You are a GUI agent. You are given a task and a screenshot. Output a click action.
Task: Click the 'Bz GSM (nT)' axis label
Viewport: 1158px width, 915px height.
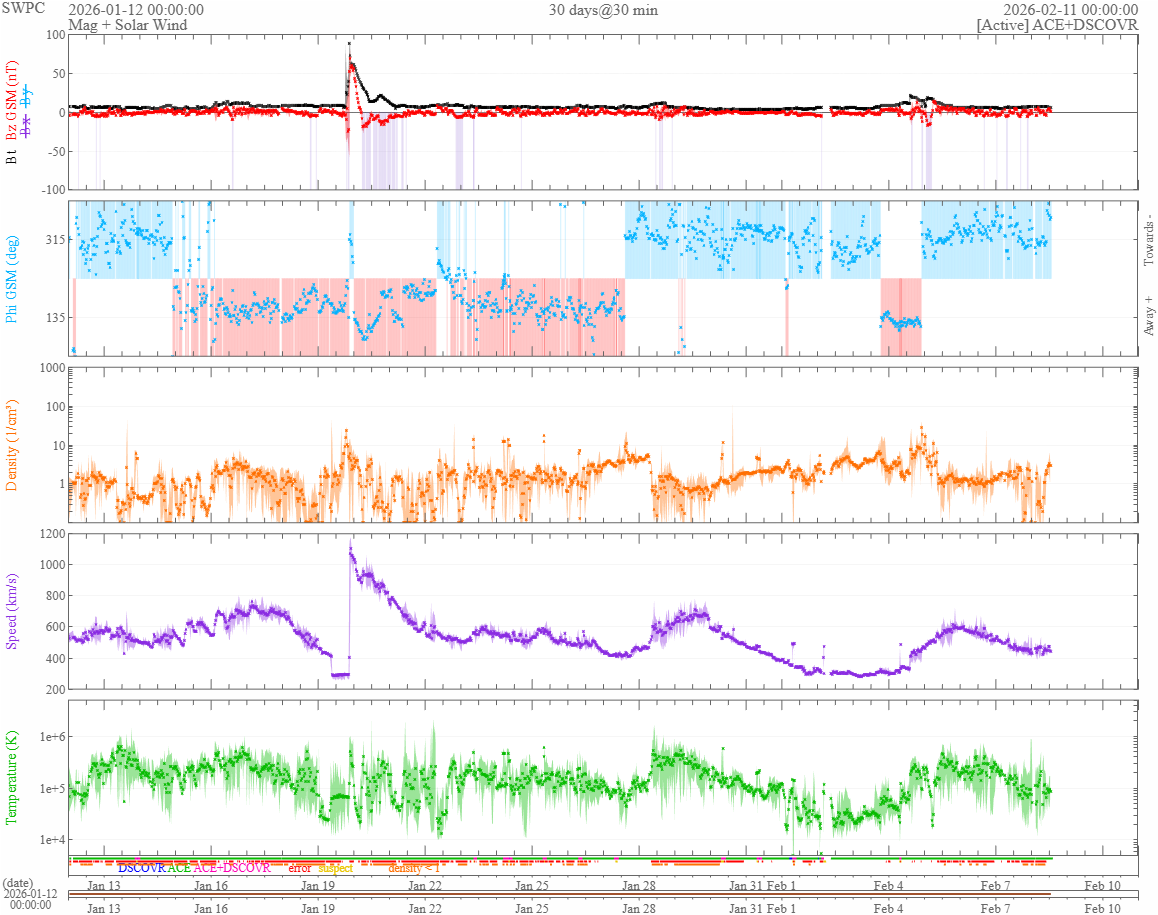point(11,100)
